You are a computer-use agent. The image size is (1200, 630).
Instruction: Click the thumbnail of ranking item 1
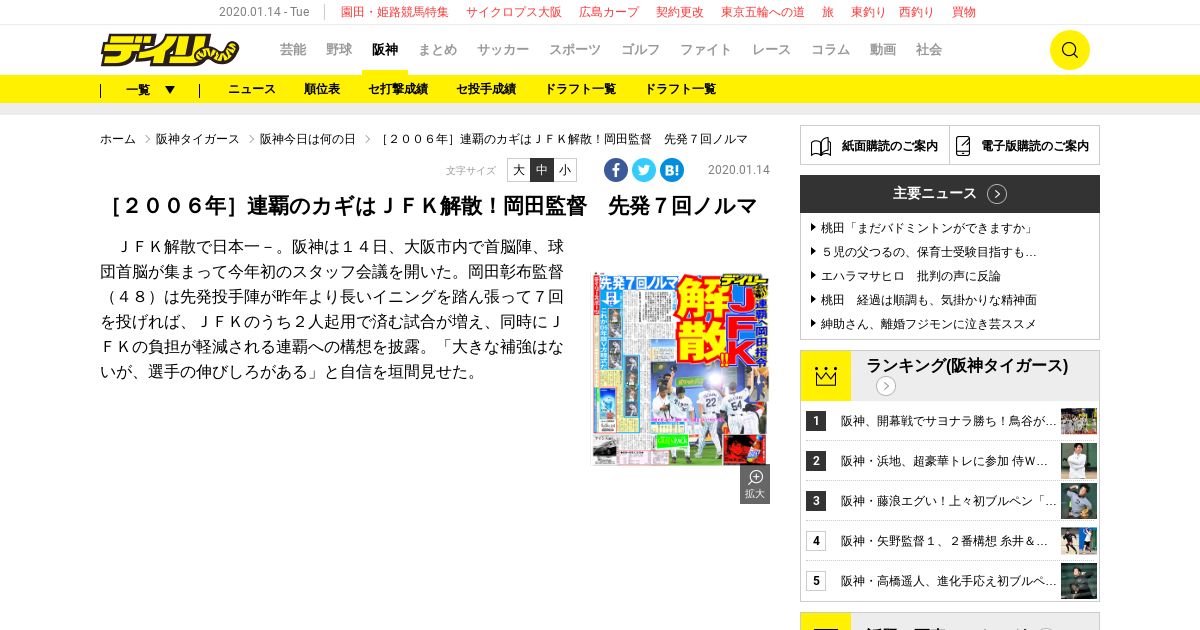pos(1079,421)
